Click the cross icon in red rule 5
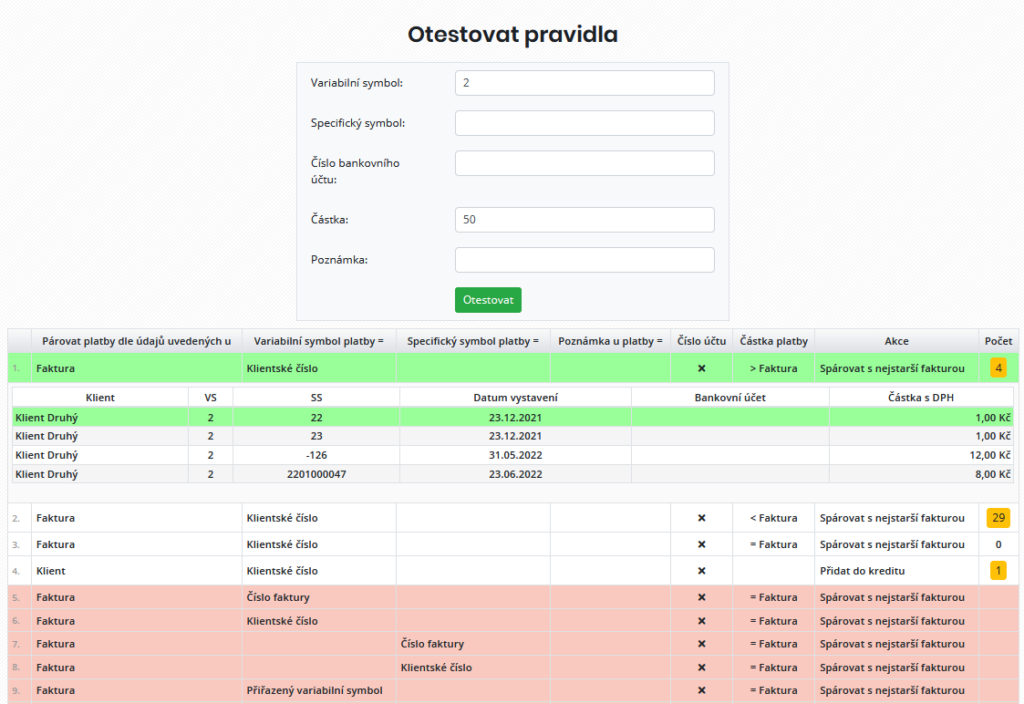 703,597
